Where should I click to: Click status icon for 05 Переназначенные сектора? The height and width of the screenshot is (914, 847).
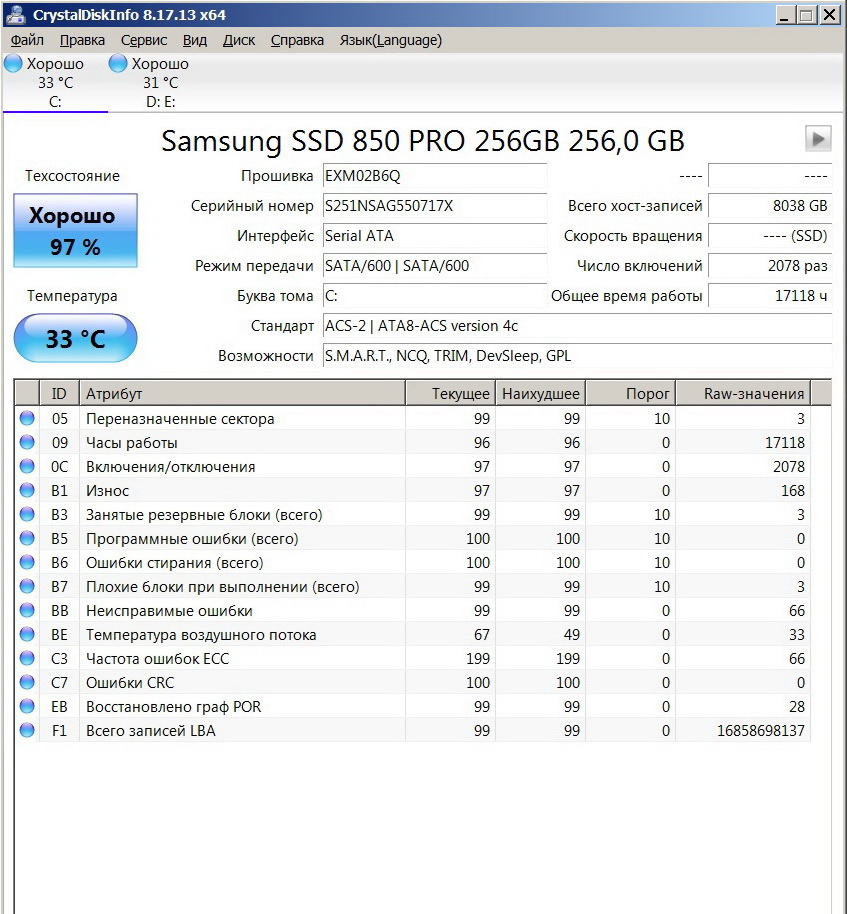(27, 418)
